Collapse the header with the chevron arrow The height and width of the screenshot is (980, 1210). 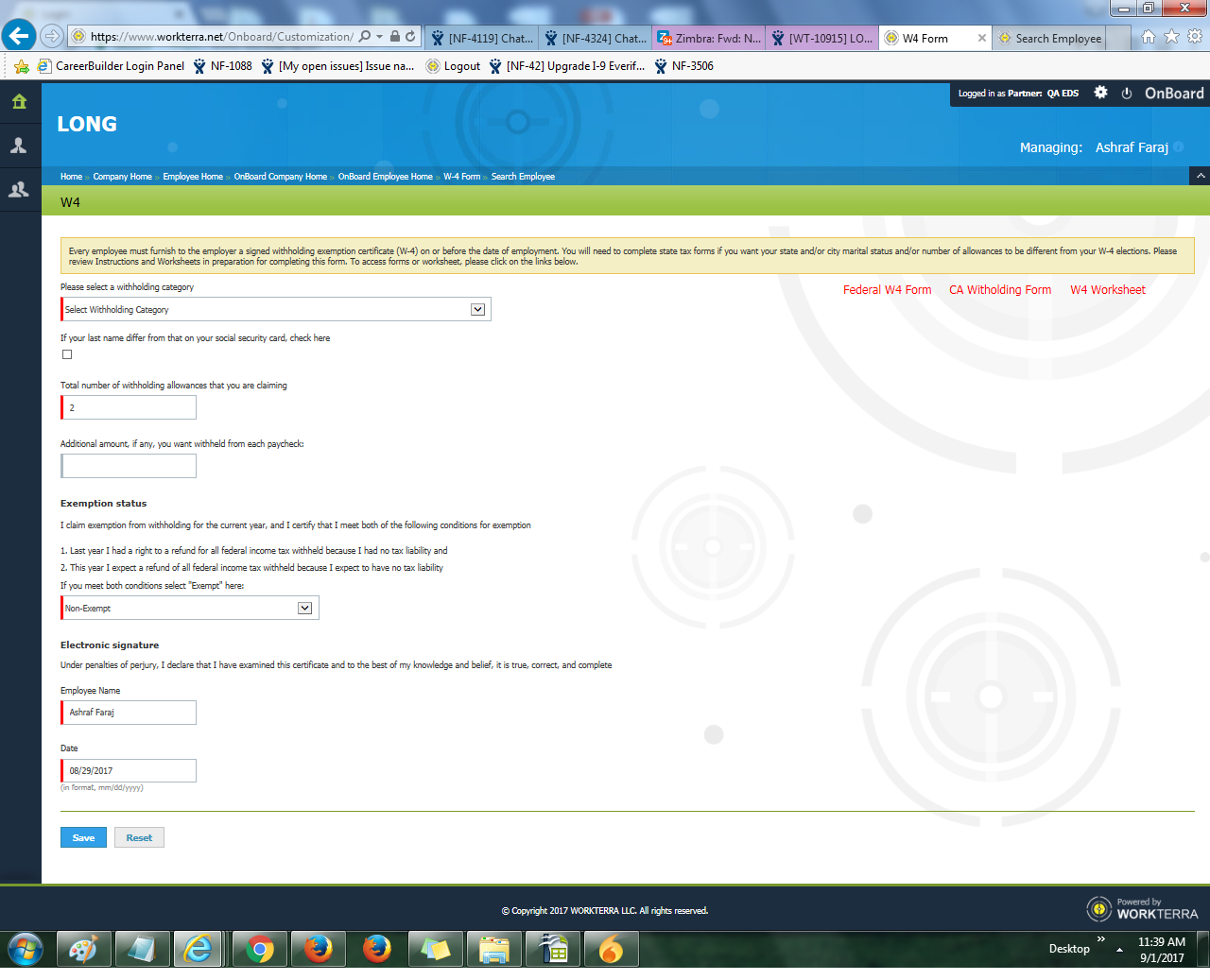1200,176
